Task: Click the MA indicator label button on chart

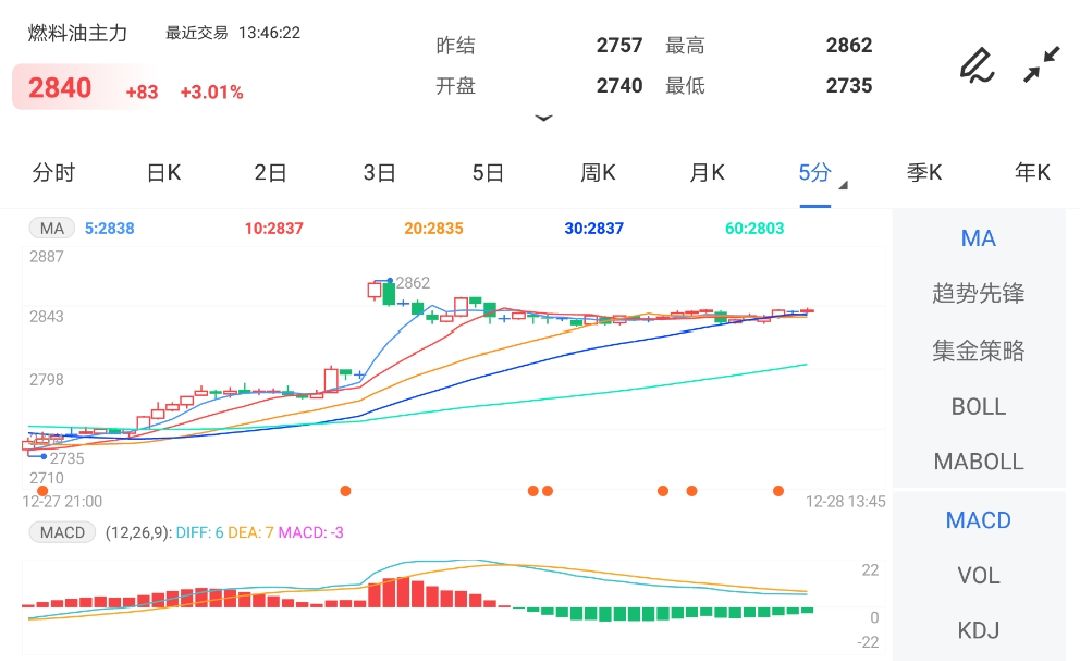Action: click(52, 228)
